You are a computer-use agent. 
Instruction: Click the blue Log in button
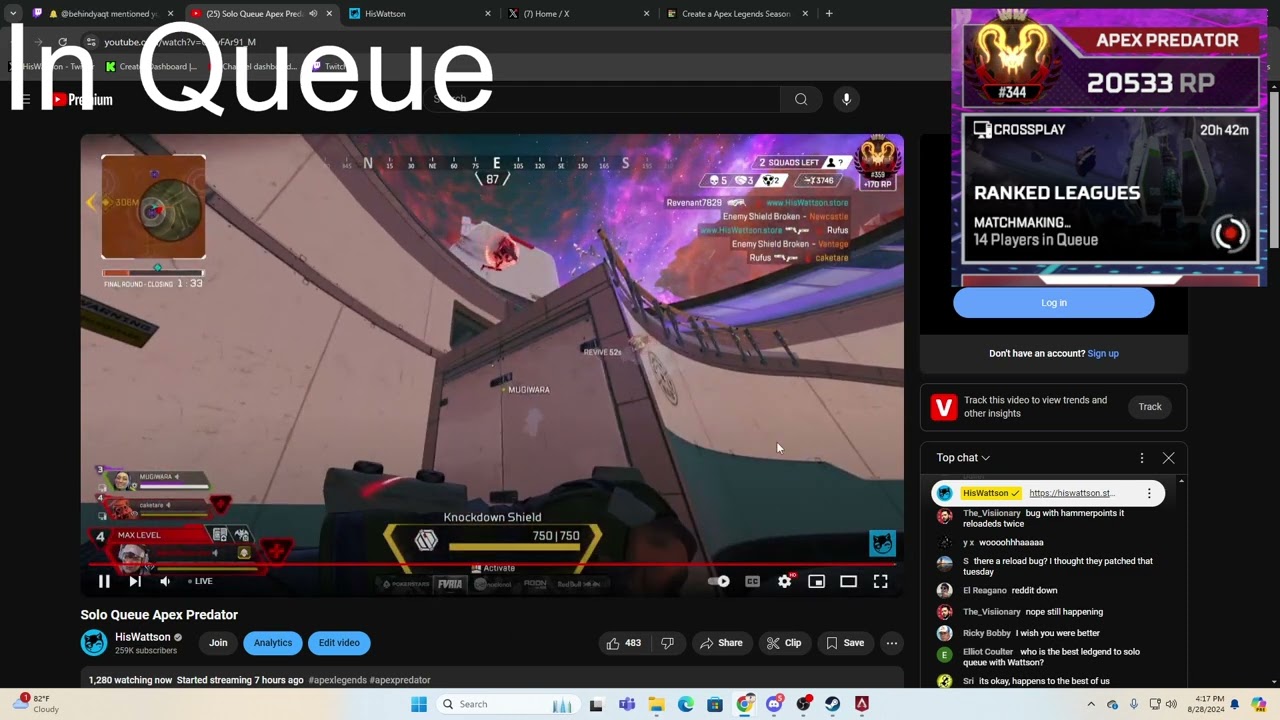(1053, 303)
